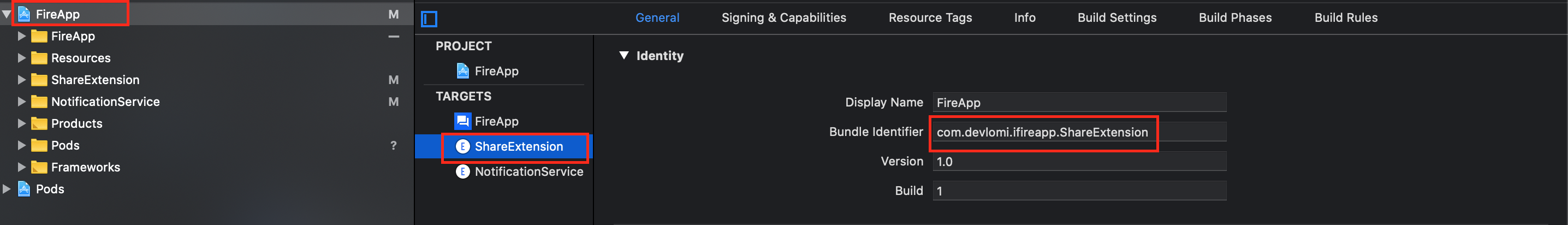Screen dimensions: 1568x225
Task: Select the ShareExtension target icon
Action: coord(462,146)
